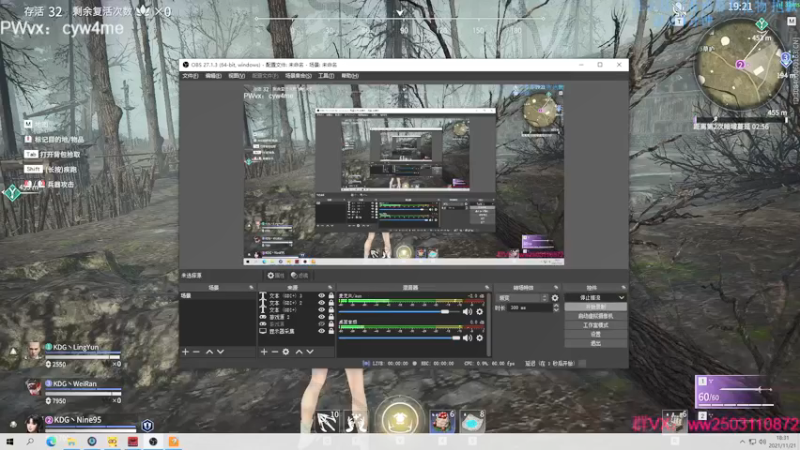This screenshot has height=450, width=800.
Task: Toggle visibility of the 文本 (GDI+) 2 source
Action: tap(321, 303)
